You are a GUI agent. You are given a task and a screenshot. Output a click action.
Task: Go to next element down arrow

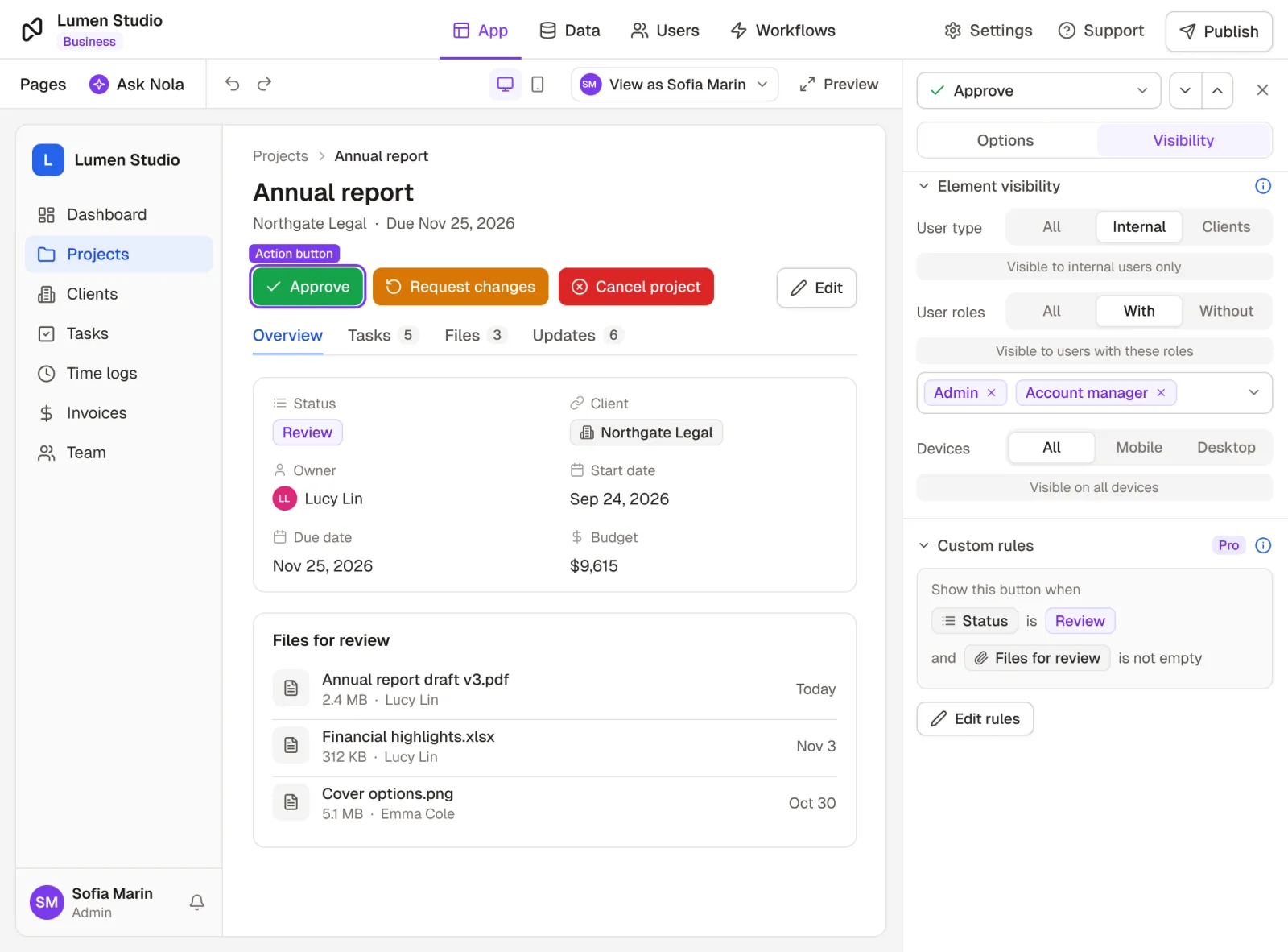pos(1185,90)
